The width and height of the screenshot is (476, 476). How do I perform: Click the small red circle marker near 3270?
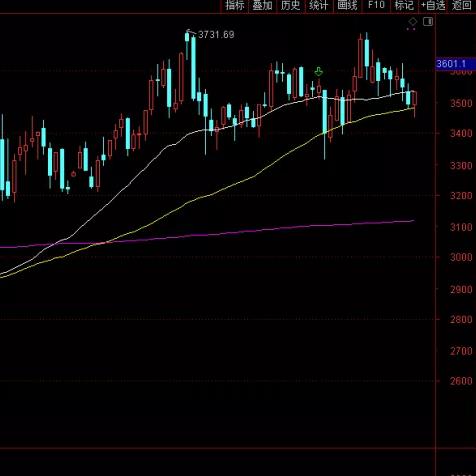tap(73, 174)
